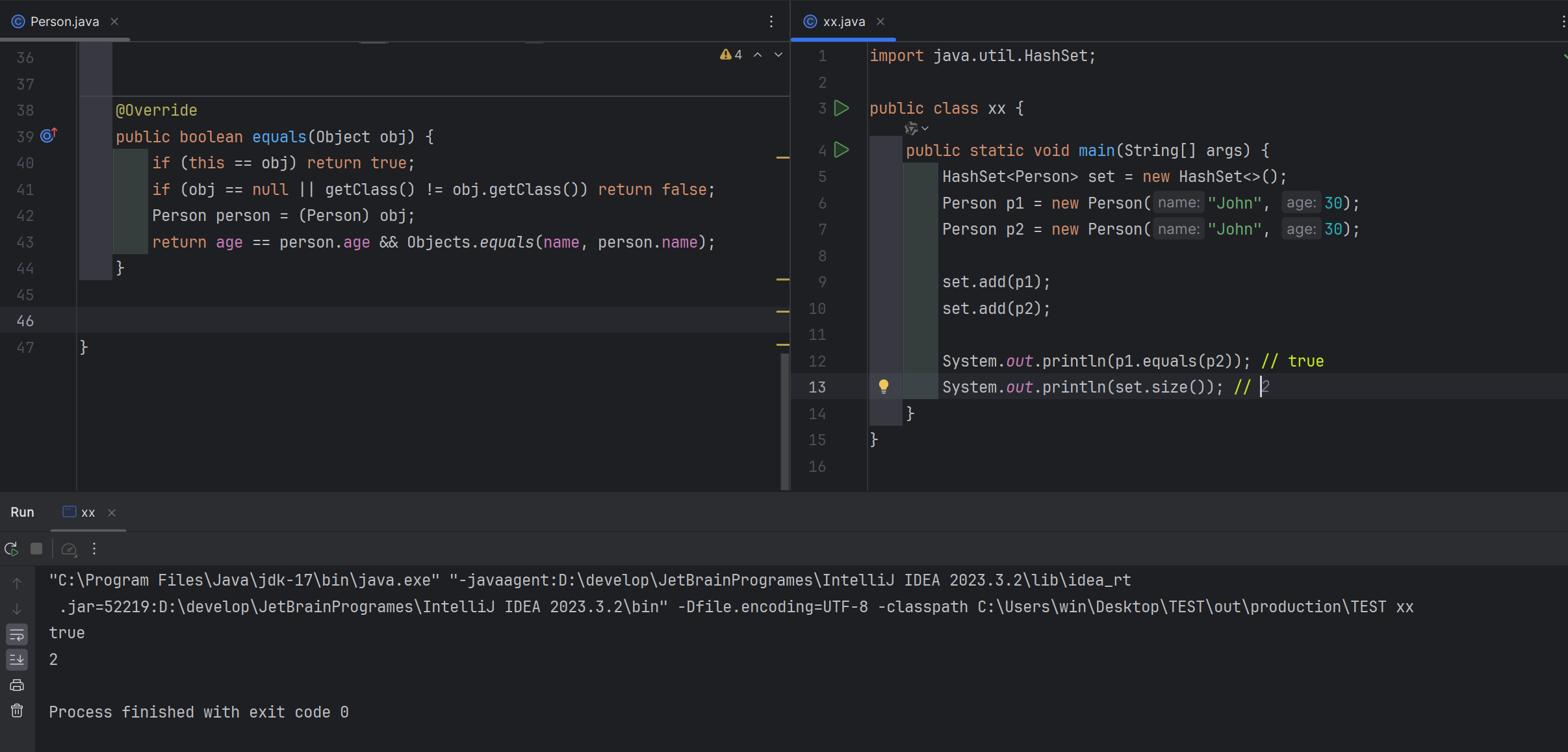Image resolution: width=1568 pixels, height=752 pixels.
Task: Click the age: parameter hint on line 7
Action: tap(1301, 229)
